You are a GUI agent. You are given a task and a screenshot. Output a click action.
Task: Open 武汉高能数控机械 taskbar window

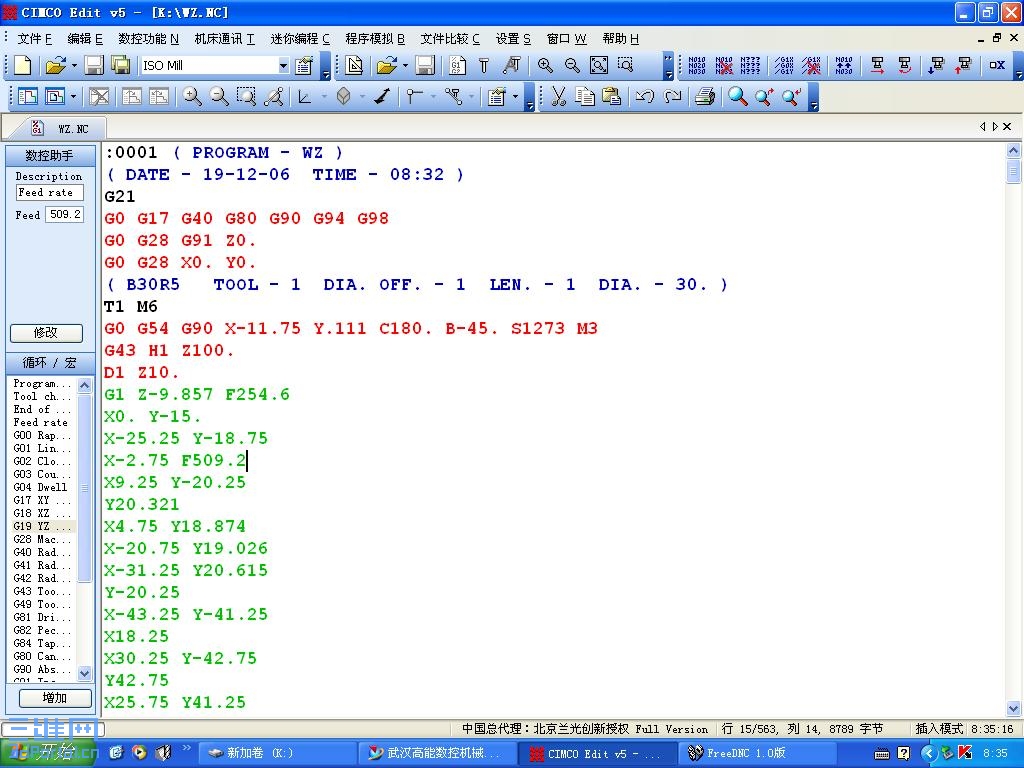[x=437, y=753]
